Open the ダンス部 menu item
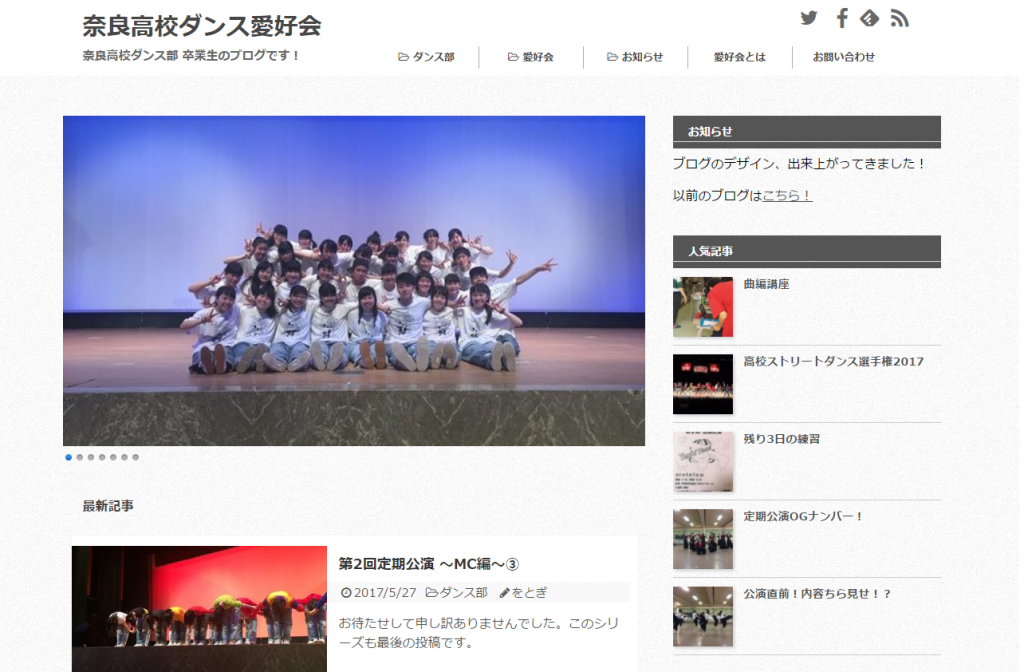 (427, 57)
